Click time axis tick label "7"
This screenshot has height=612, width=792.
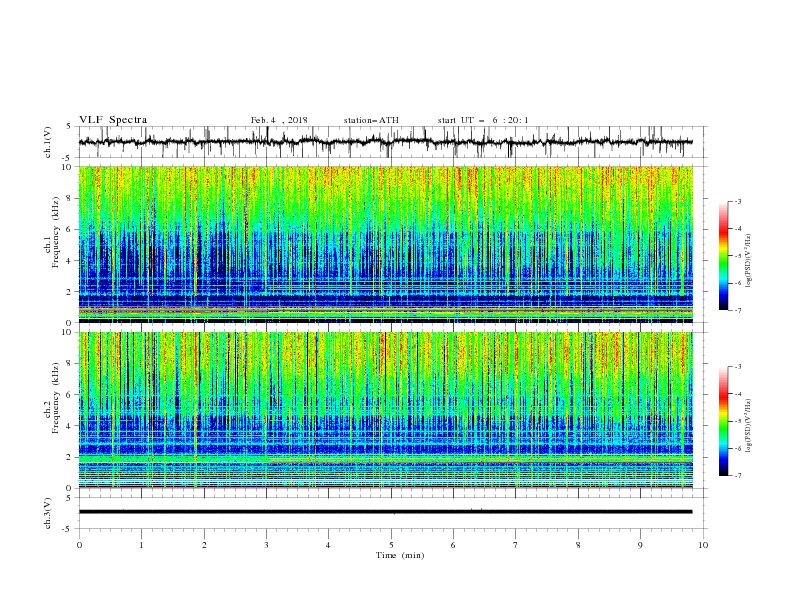tap(516, 545)
